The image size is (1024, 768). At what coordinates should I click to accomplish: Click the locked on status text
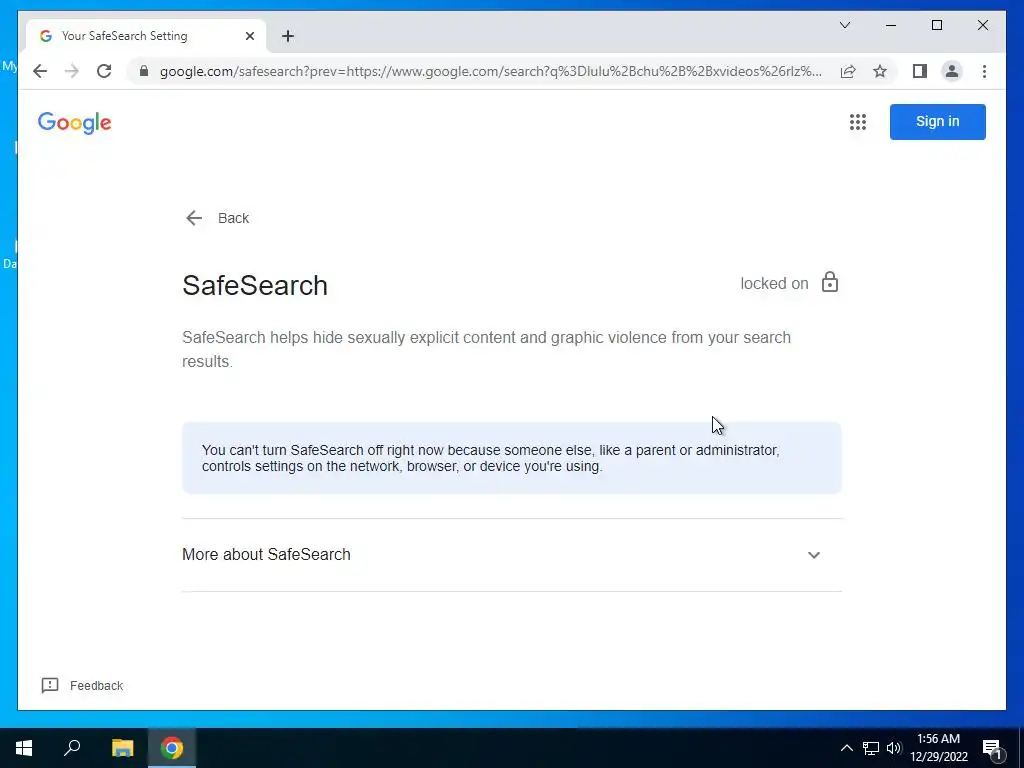tap(774, 283)
